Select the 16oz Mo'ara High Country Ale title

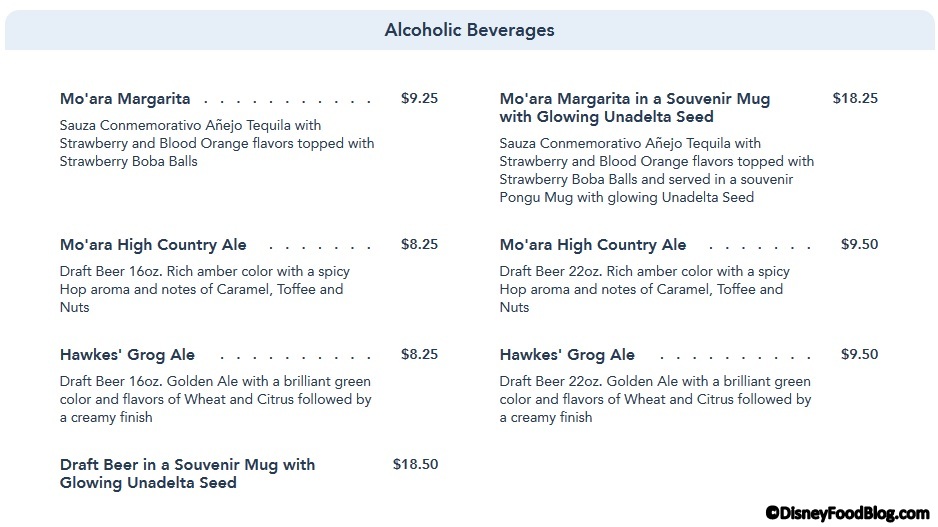[153, 245]
